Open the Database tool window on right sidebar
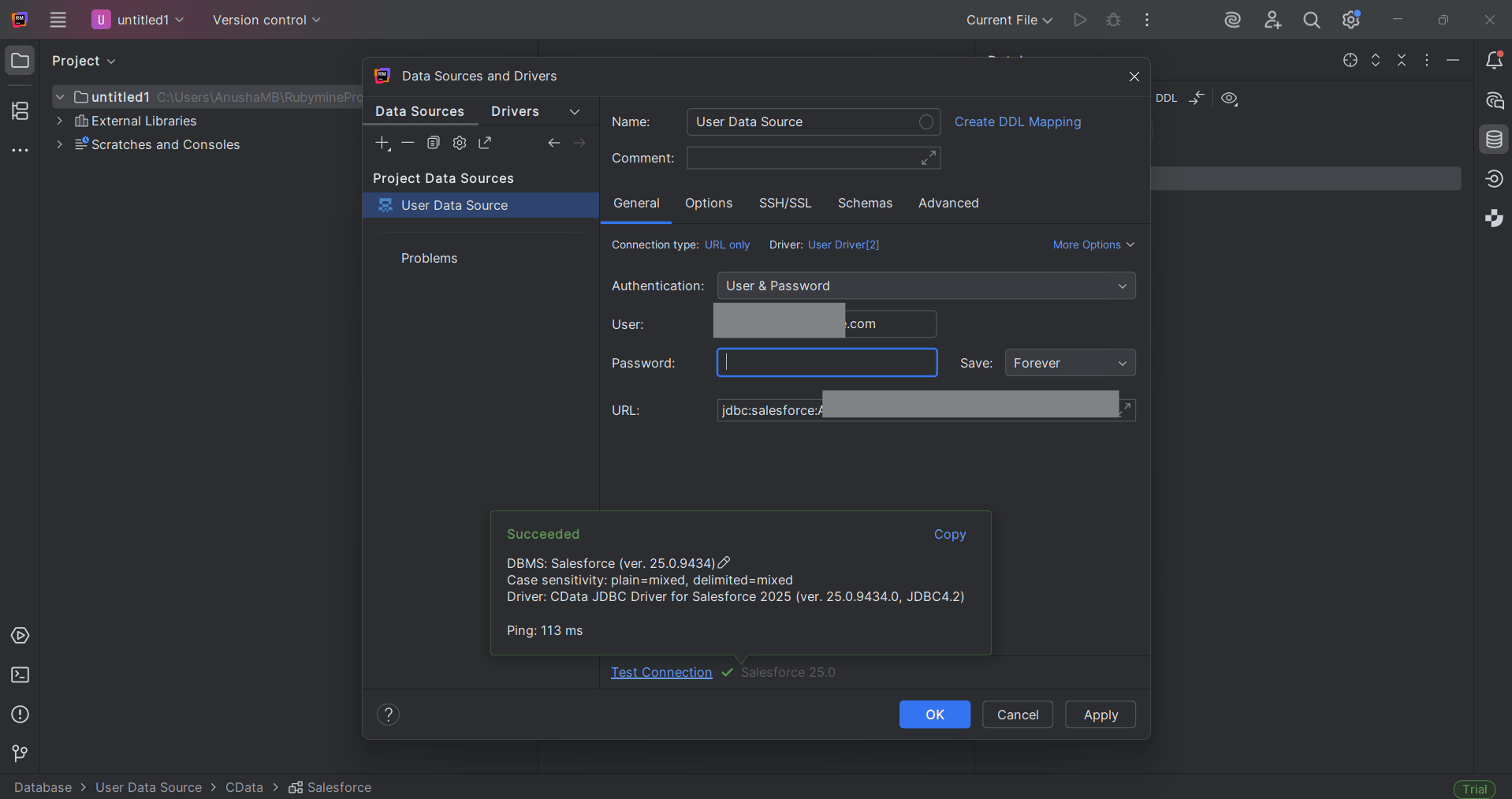The height and width of the screenshot is (799, 1512). click(1495, 139)
